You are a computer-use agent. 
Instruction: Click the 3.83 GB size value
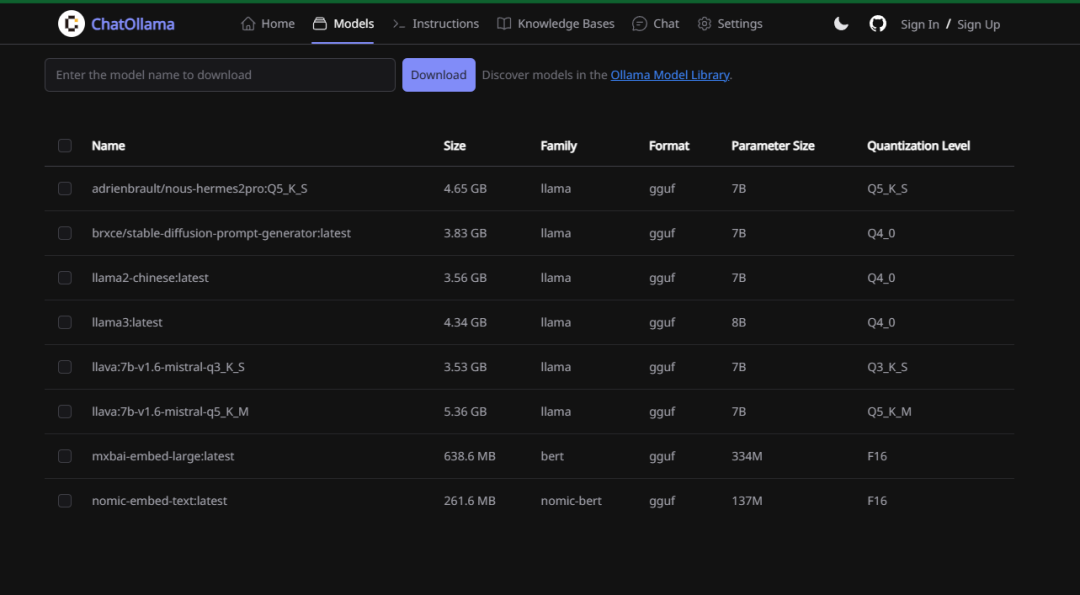click(x=465, y=233)
